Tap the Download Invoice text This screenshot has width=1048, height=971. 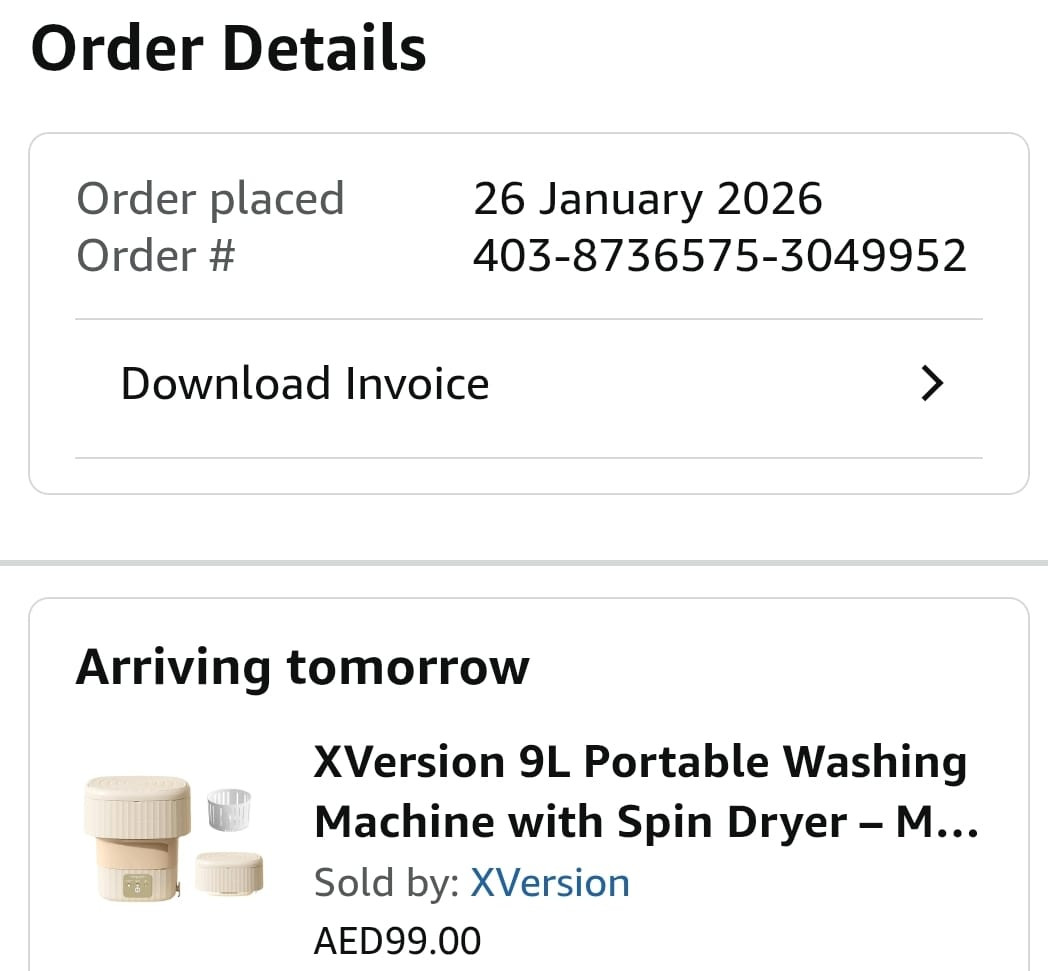click(305, 384)
